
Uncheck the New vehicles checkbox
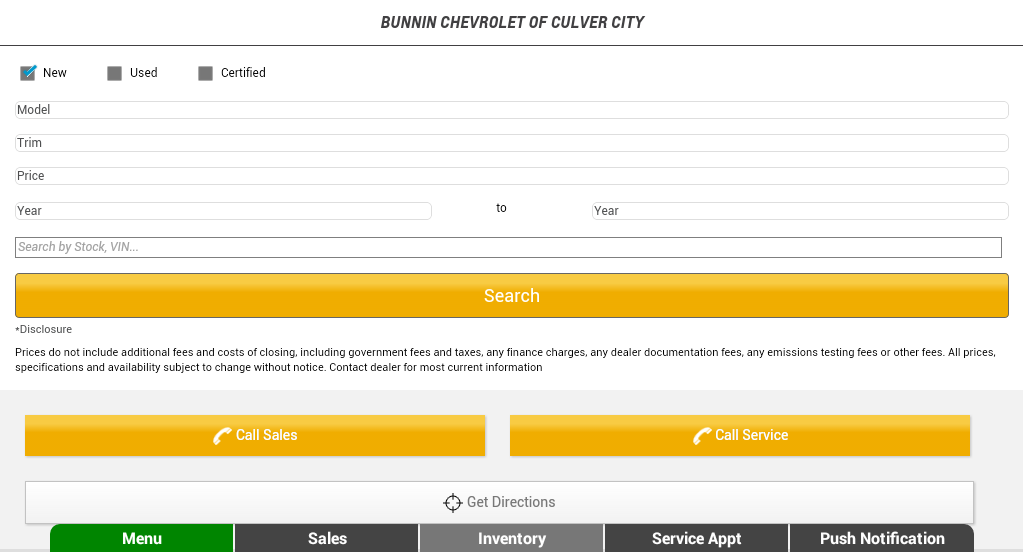click(x=28, y=73)
